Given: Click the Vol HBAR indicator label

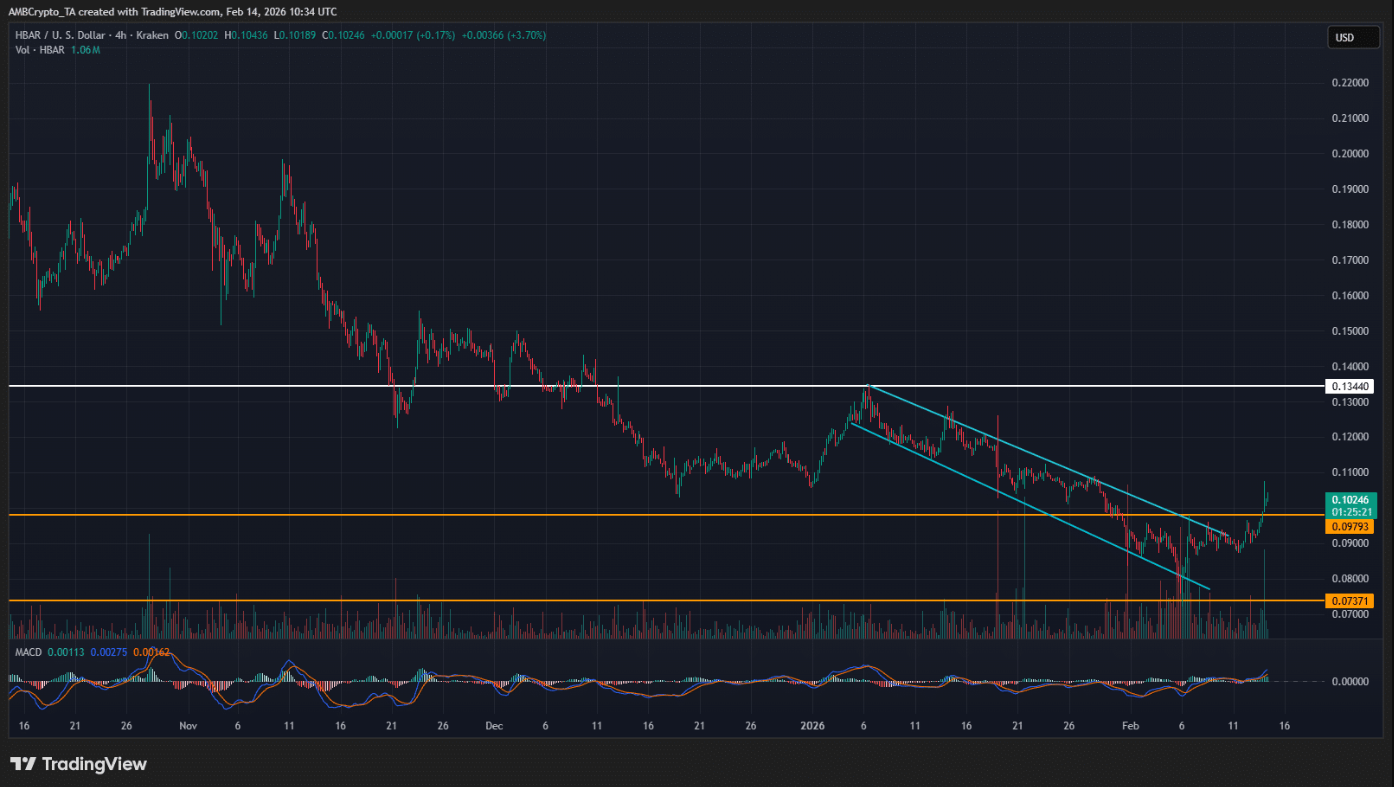Looking at the screenshot, I should [x=39, y=50].
